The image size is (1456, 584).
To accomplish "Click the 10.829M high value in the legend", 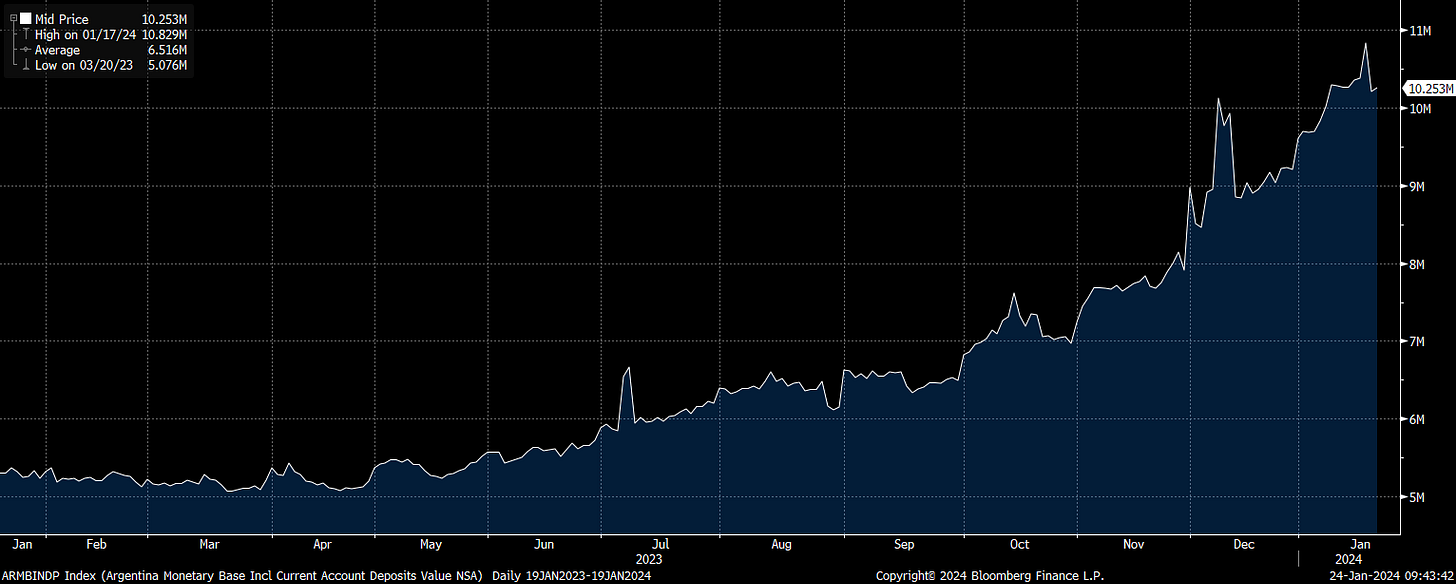I will (x=164, y=35).
